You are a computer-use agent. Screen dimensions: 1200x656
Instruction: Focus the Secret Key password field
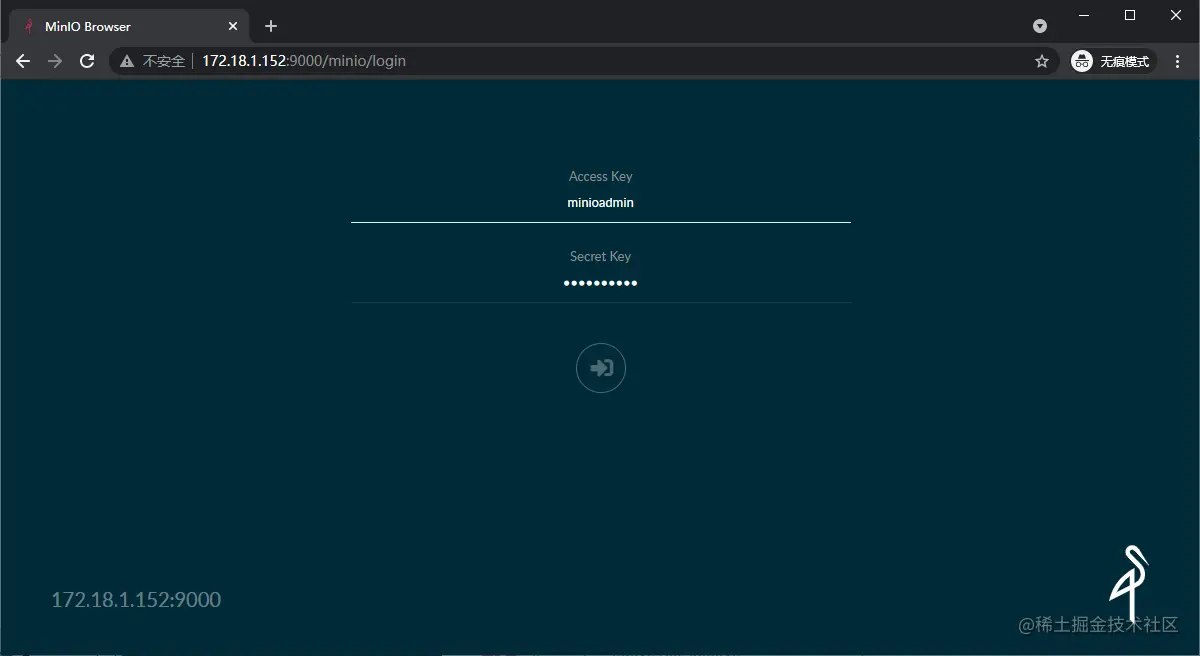pos(601,283)
